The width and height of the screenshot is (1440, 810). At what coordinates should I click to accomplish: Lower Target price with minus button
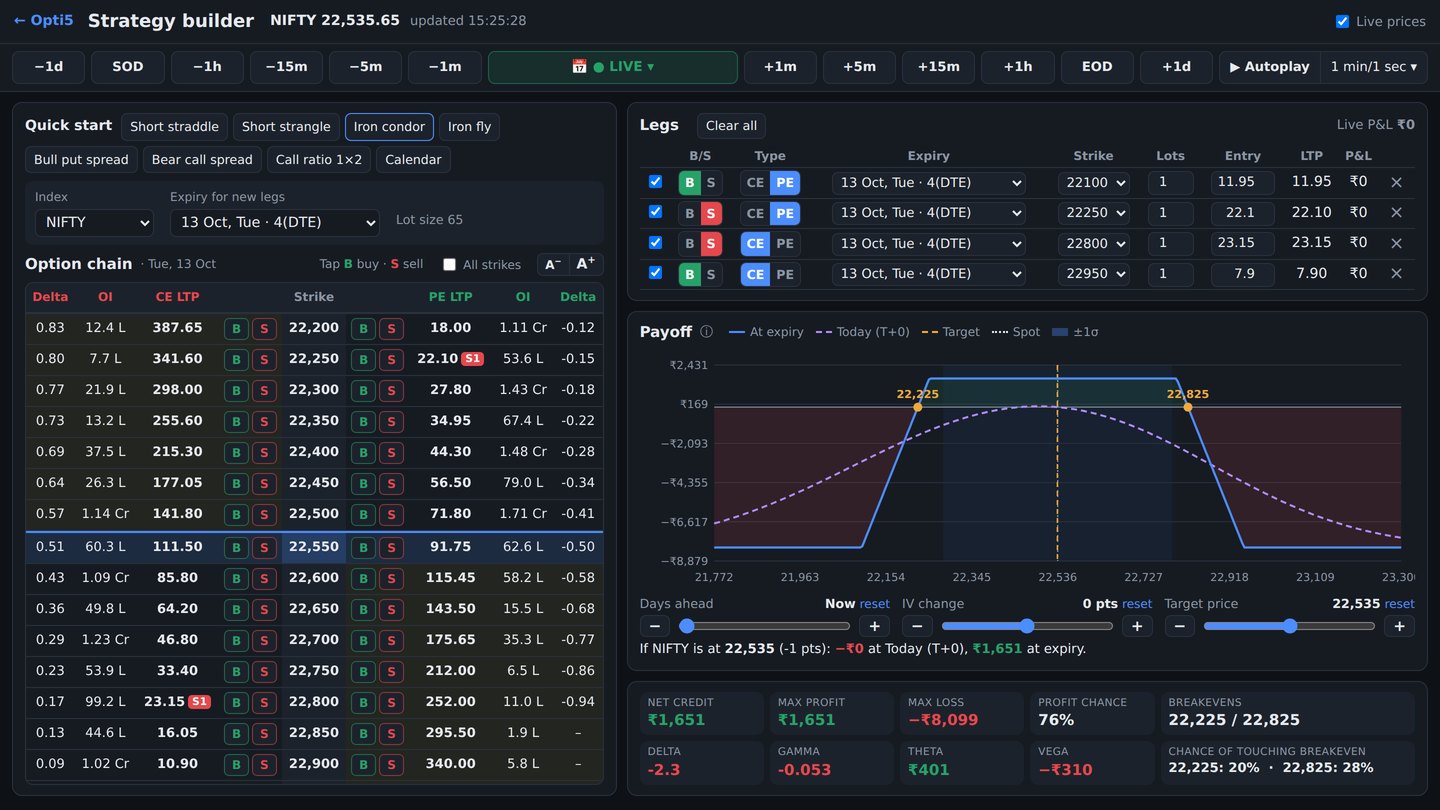[1179, 626]
